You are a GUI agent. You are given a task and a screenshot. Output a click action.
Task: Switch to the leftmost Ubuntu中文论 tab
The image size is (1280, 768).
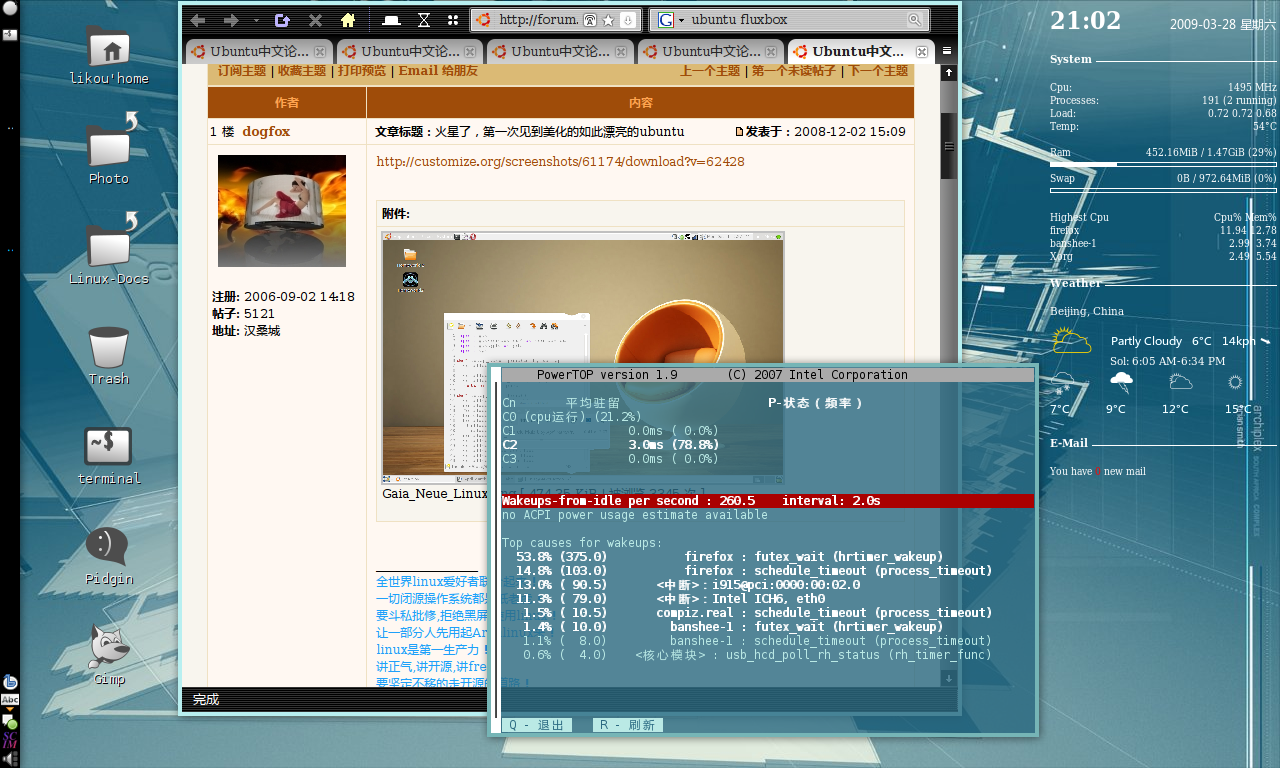pos(258,52)
